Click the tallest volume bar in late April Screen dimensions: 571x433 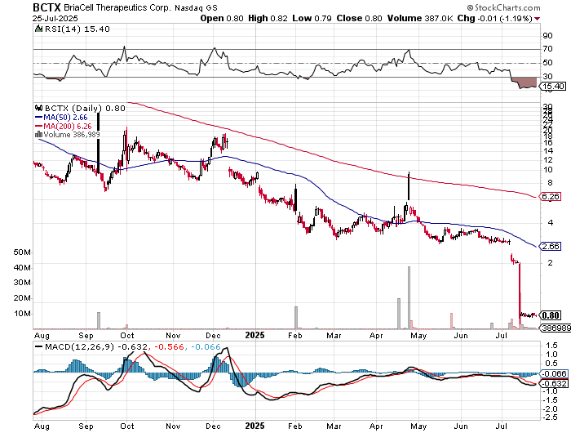click(409, 298)
